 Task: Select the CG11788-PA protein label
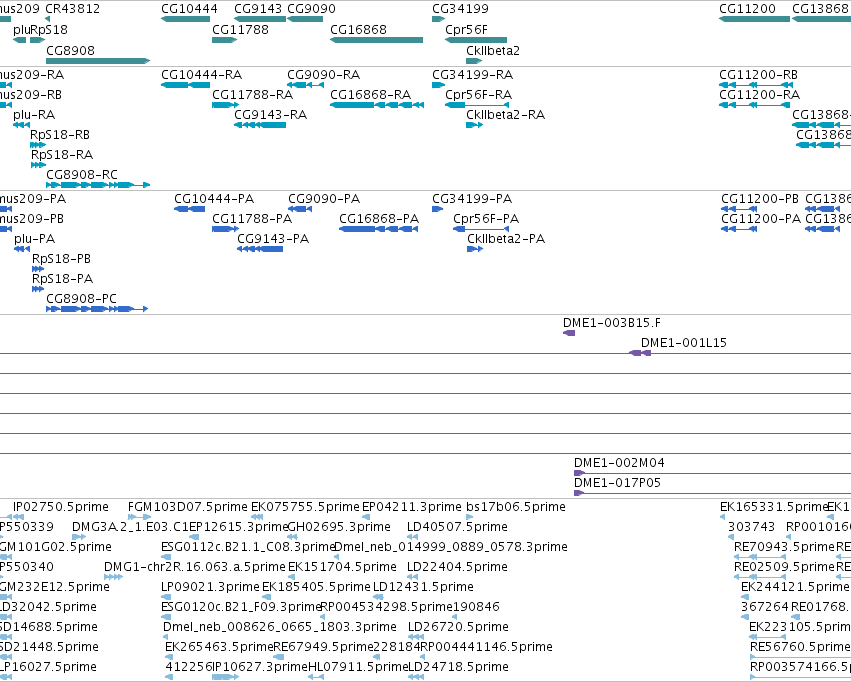pos(252,219)
